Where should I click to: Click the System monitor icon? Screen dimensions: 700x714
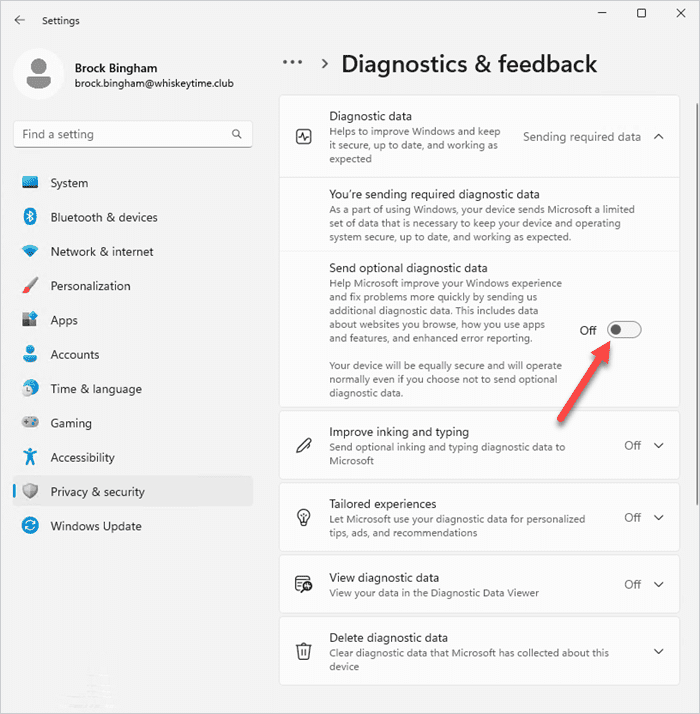click(30, 183)
